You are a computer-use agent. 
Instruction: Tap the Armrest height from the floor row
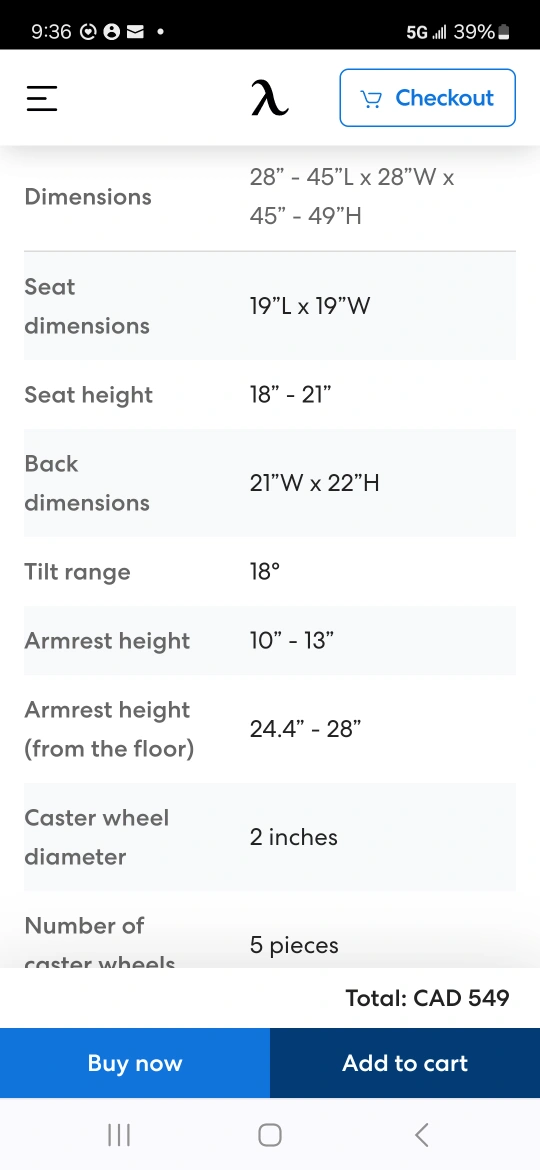[x=270, y=729]
